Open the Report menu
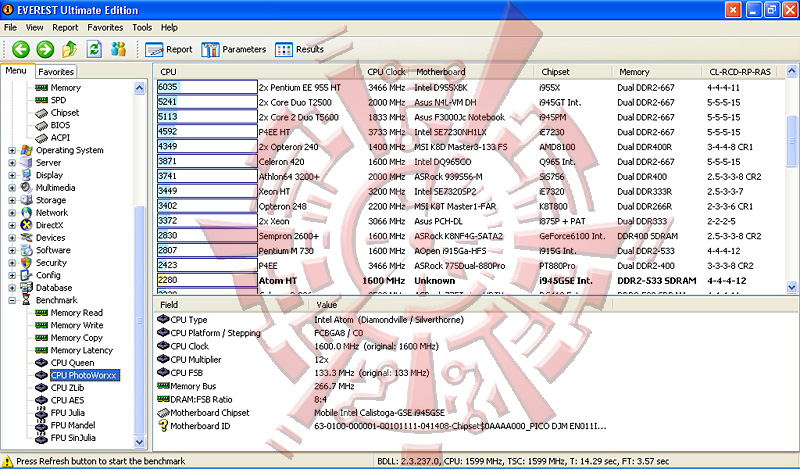This screenshot has height=469, width=800. (x=65, y=28)
